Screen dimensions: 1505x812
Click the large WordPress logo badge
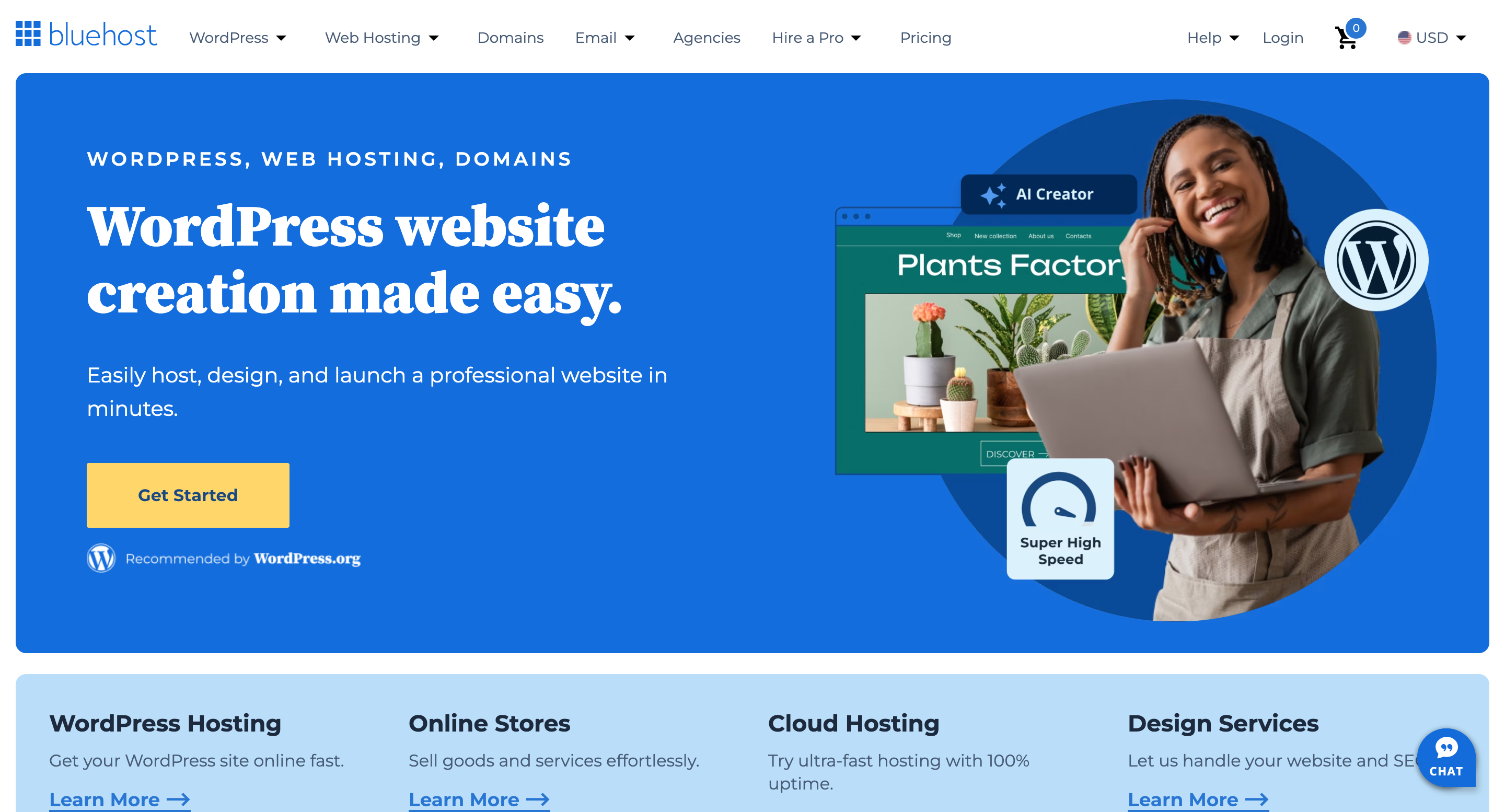point(1376,260)
